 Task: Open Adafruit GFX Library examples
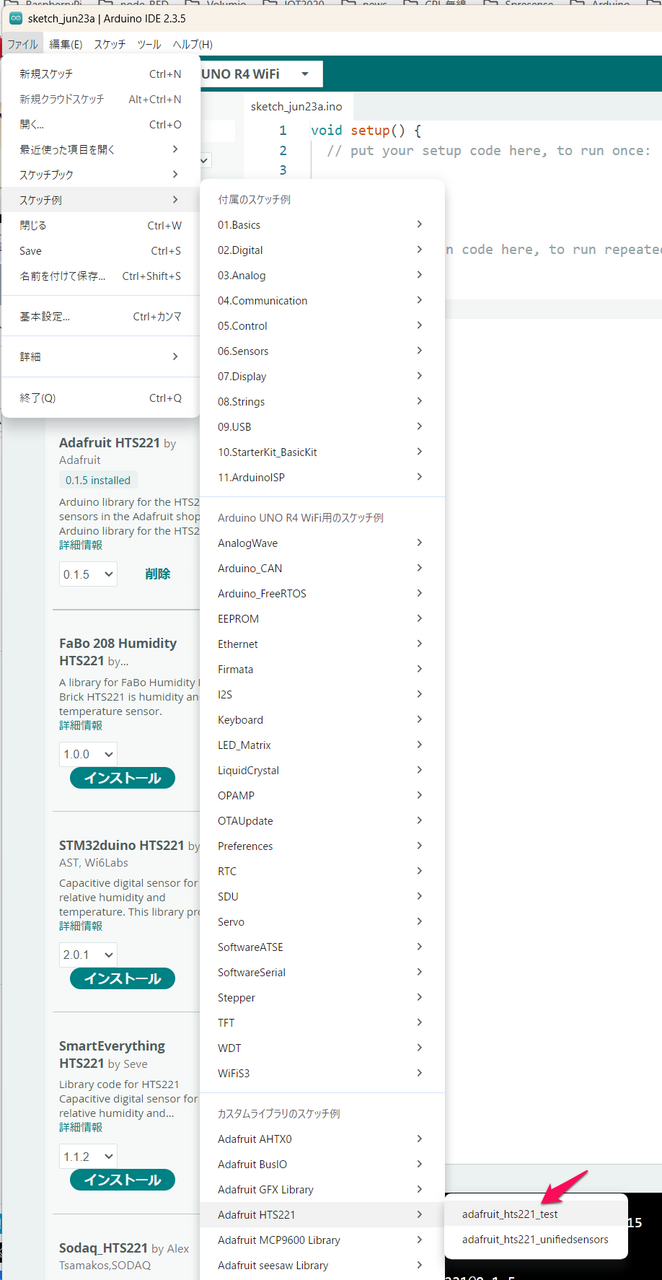point(322,1190)
